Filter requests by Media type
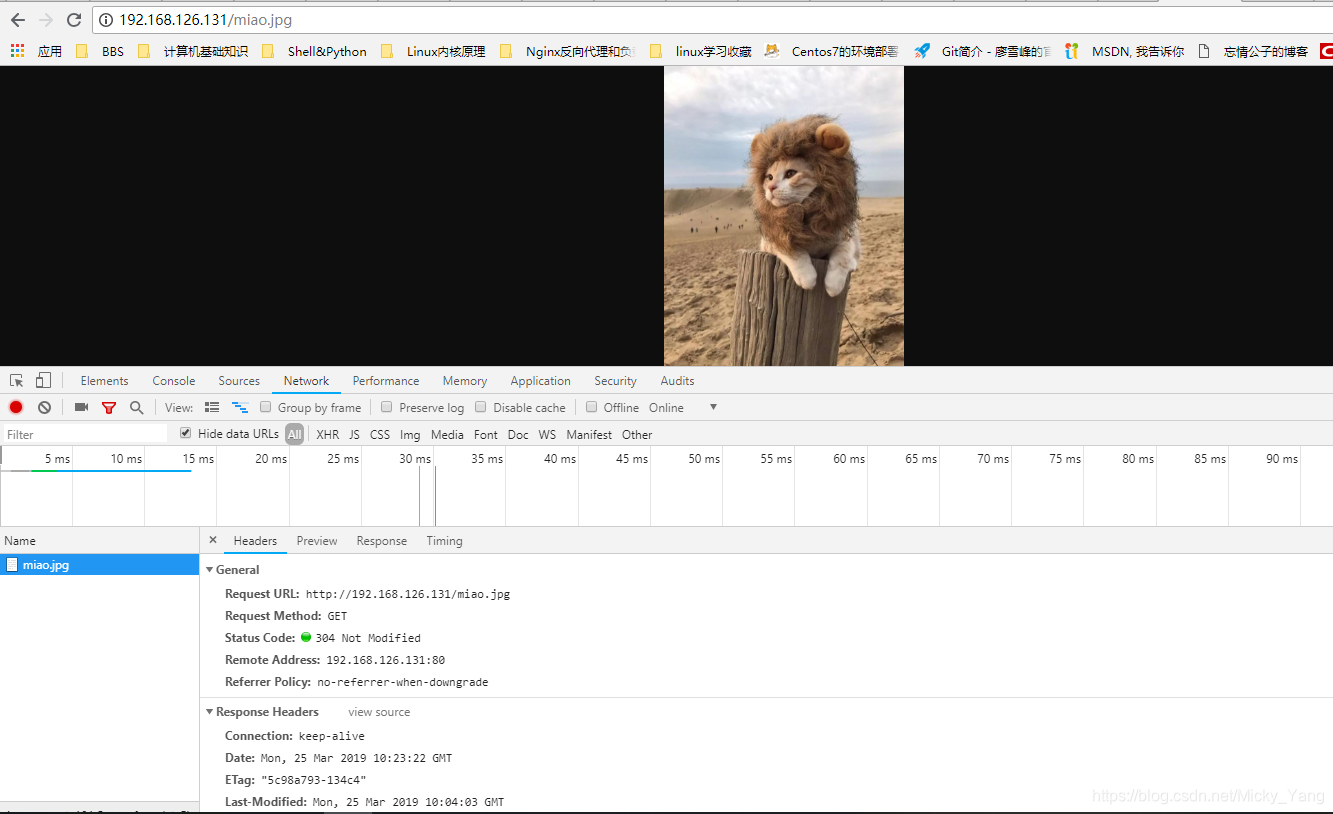Viewport: 1333px width, 814px height. 447,434
